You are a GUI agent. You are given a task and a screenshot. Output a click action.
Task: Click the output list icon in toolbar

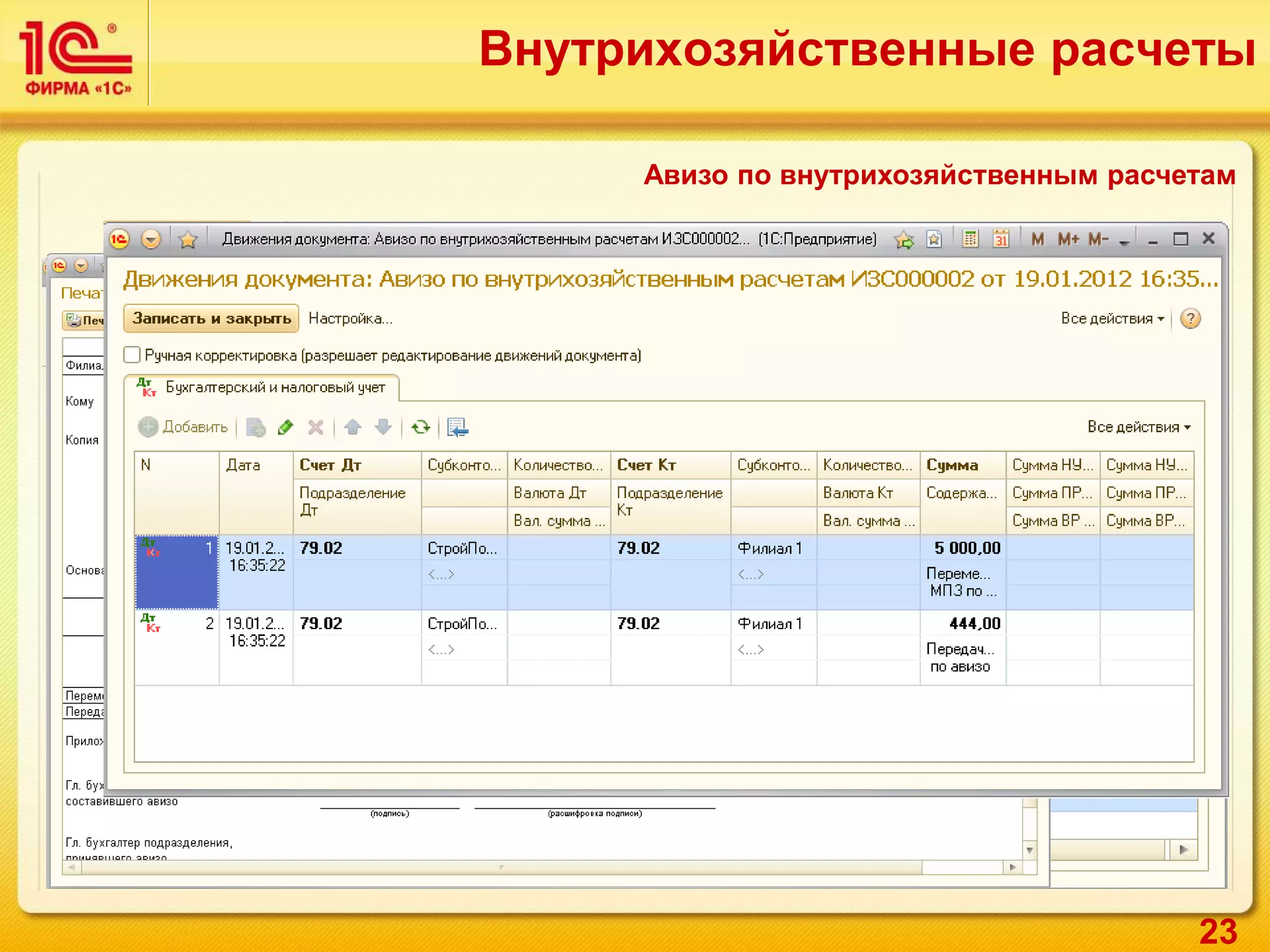point(458,427)
